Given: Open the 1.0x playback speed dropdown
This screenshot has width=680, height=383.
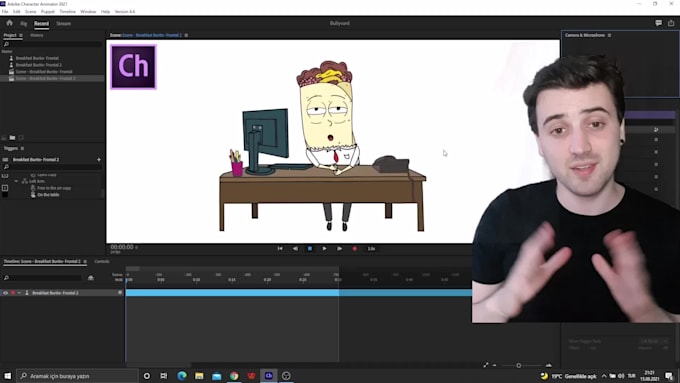Looking at the screenshot, I should (x=371, y=249).
